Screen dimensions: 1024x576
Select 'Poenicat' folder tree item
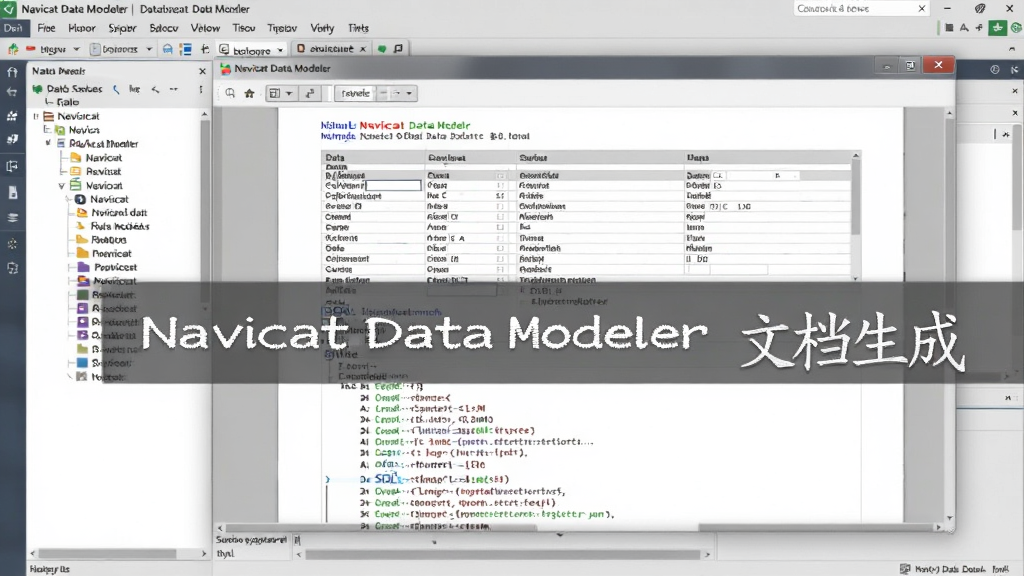[112, 253]
